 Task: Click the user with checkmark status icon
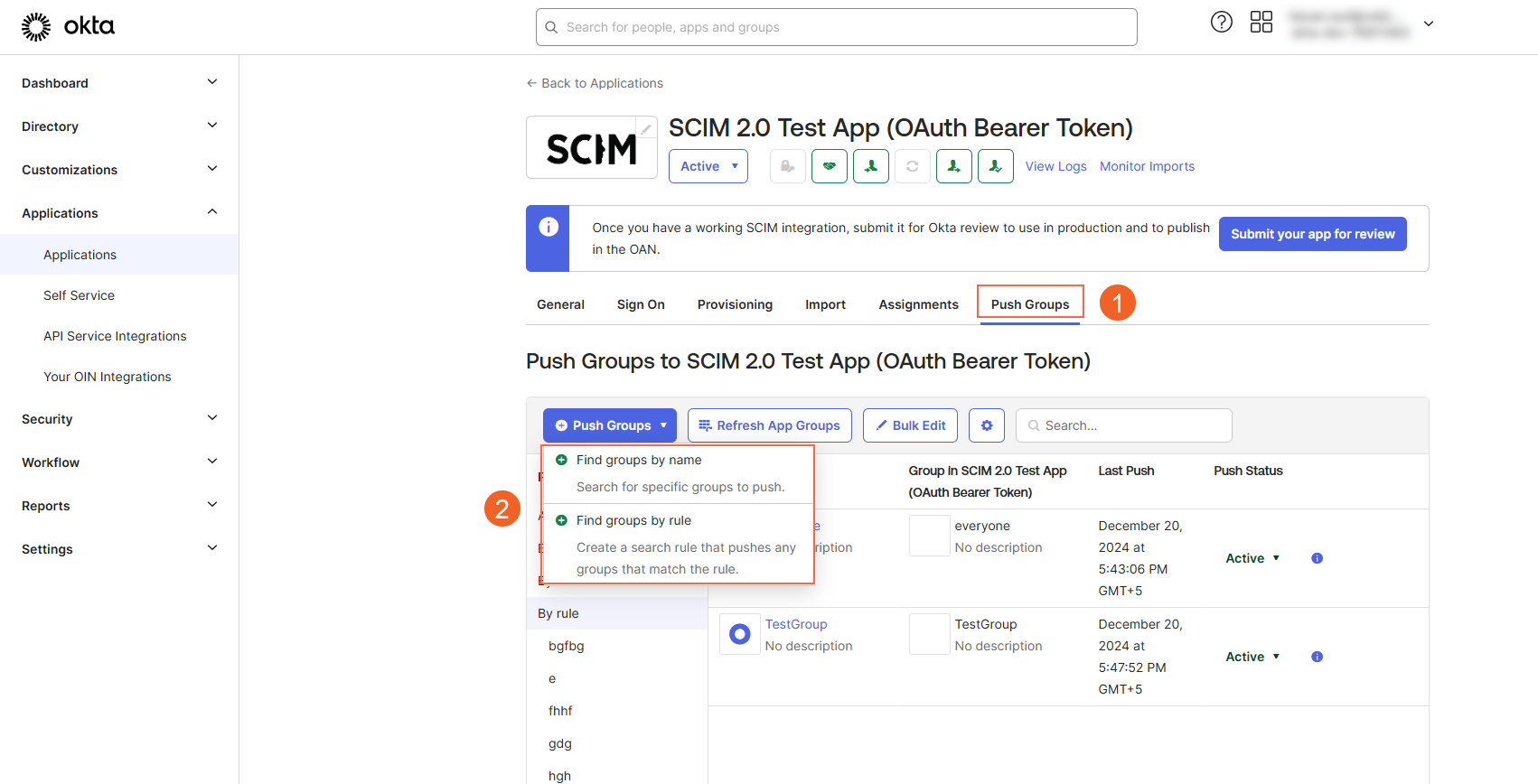coord(995,166)
